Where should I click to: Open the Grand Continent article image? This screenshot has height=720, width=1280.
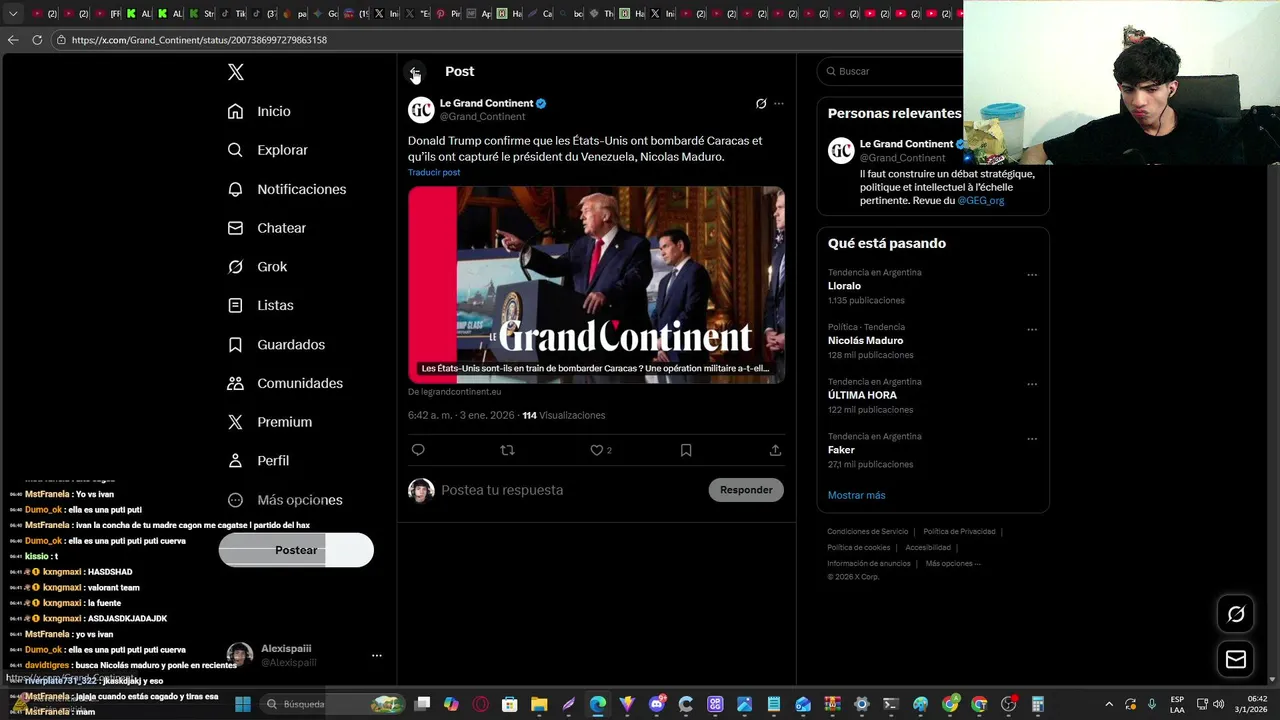(596, 285)
